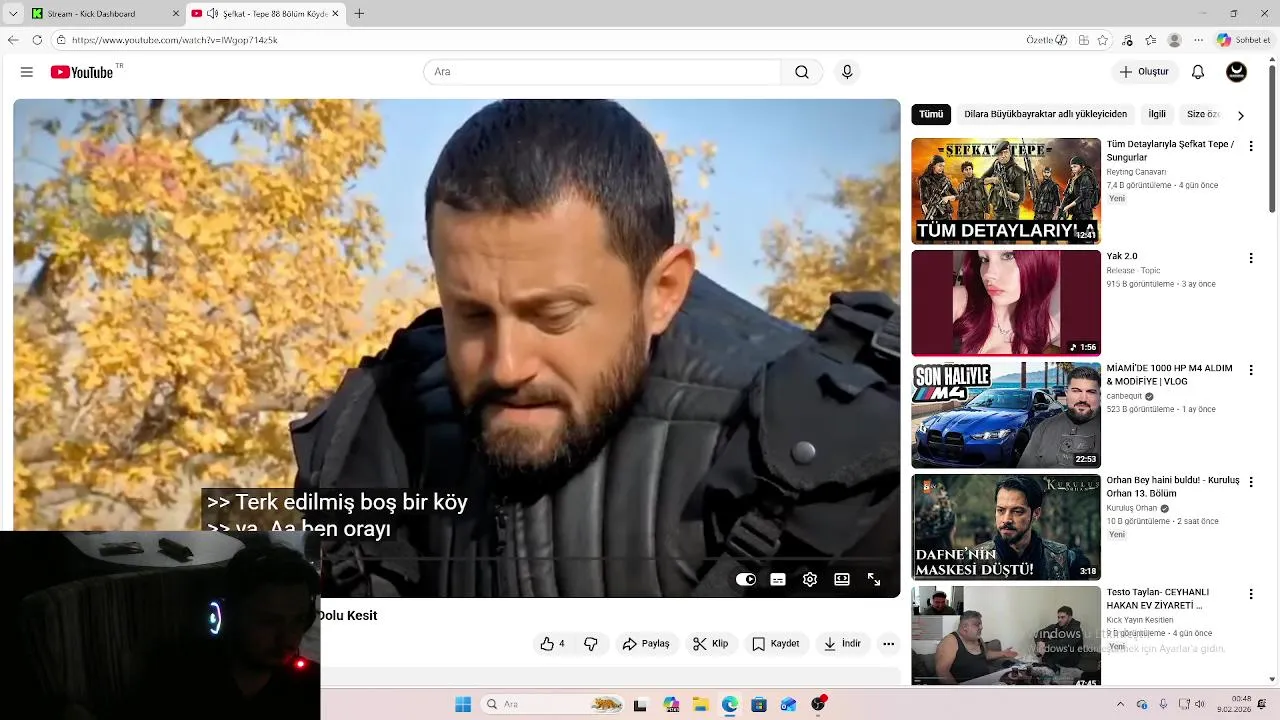Open the YouTube hamburger guide menu
1280x720 pixels.
click(x=27, y=72)
